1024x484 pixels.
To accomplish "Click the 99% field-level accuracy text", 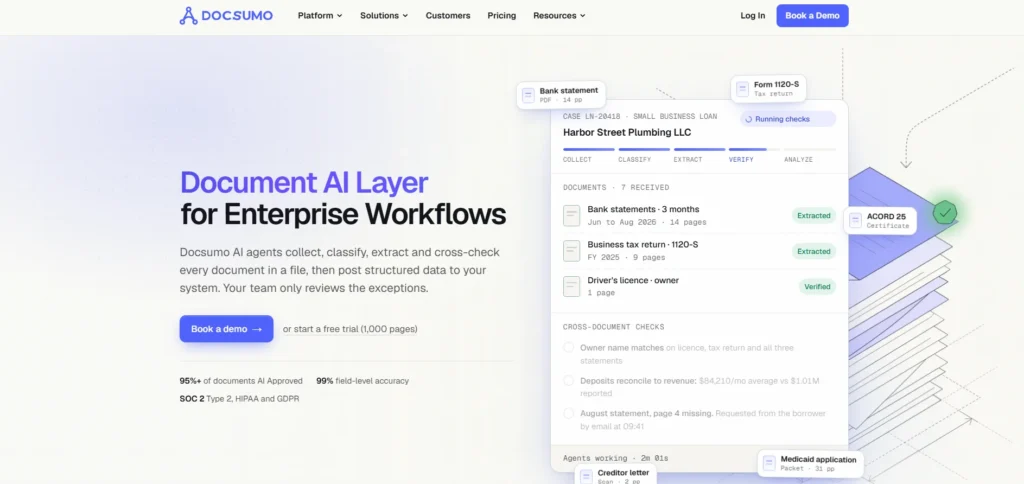I will (x=362, y=381).
